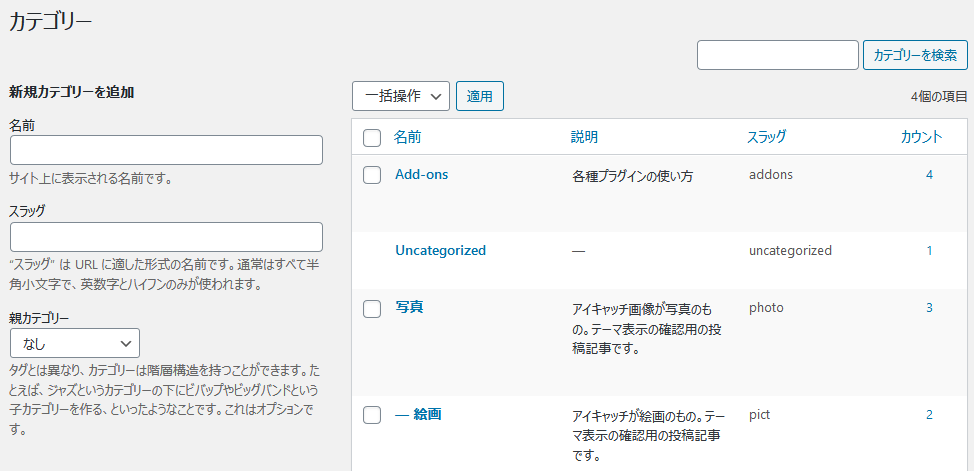Click the スラッグ slug input field
Viewport: 974px width, 471px height.
[x=166, y=237]
